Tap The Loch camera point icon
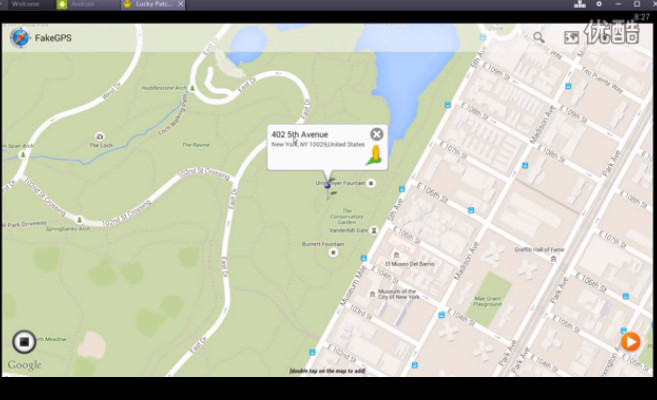The height and width of the screenshot is (400, 657). pos(99,137)
